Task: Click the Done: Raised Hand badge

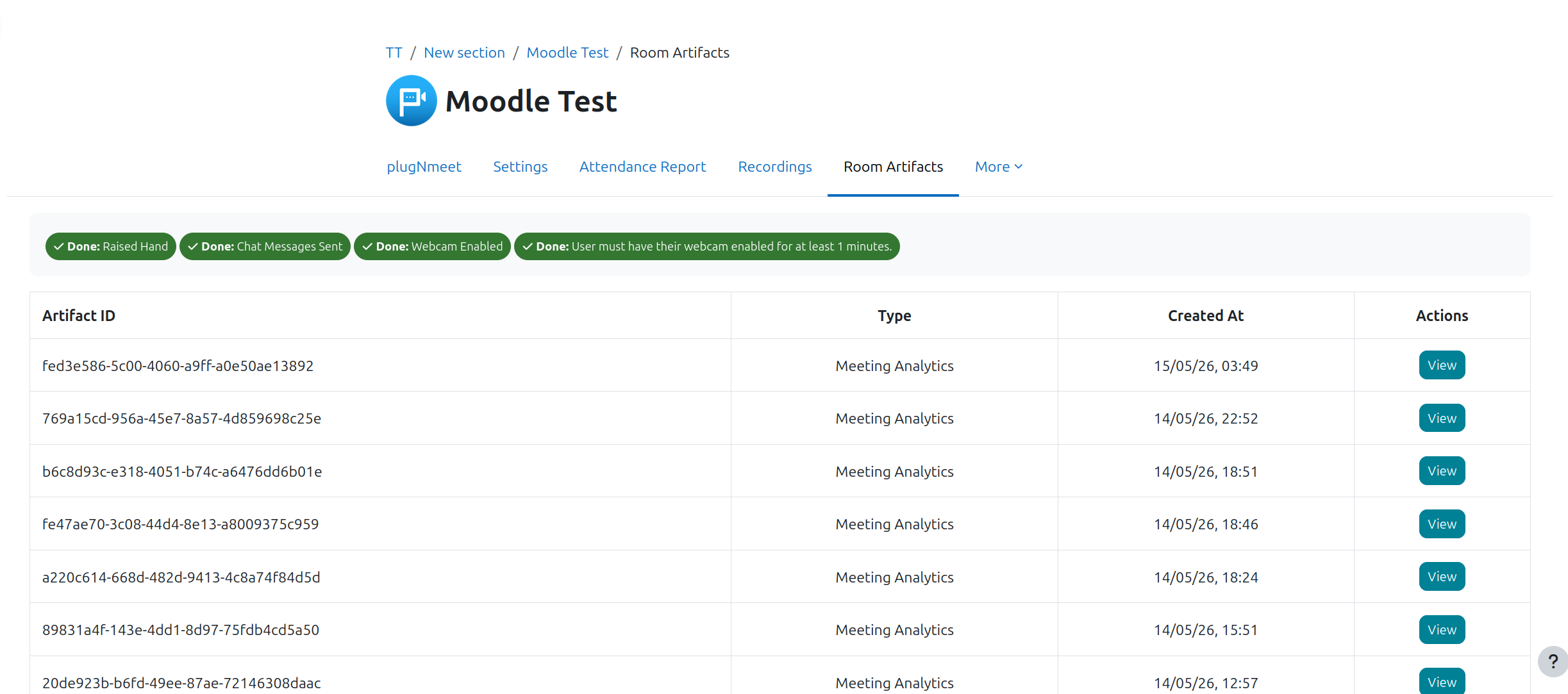Action: click(110, 246)
